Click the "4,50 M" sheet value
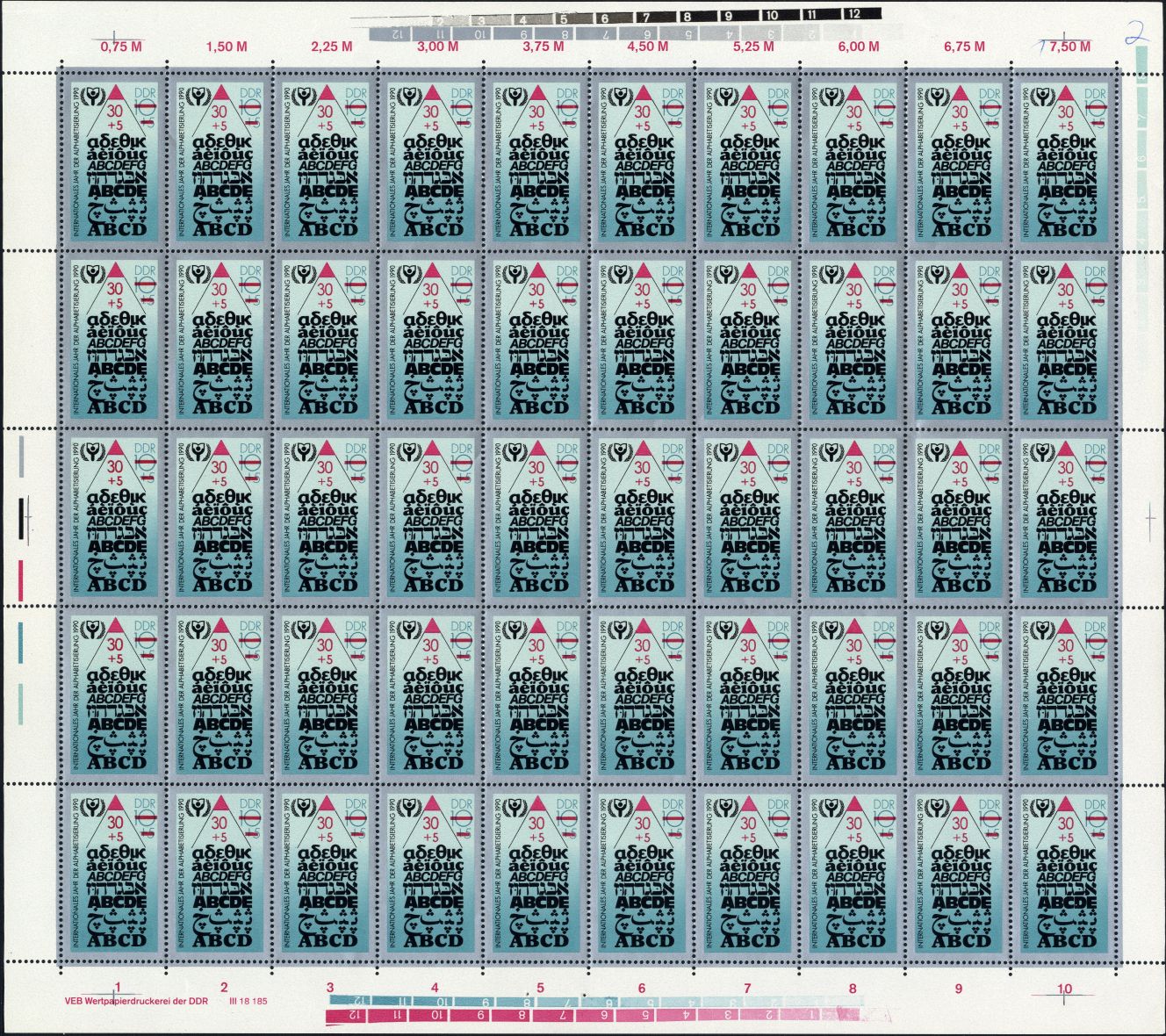1166x1036 pixels. 648,47
